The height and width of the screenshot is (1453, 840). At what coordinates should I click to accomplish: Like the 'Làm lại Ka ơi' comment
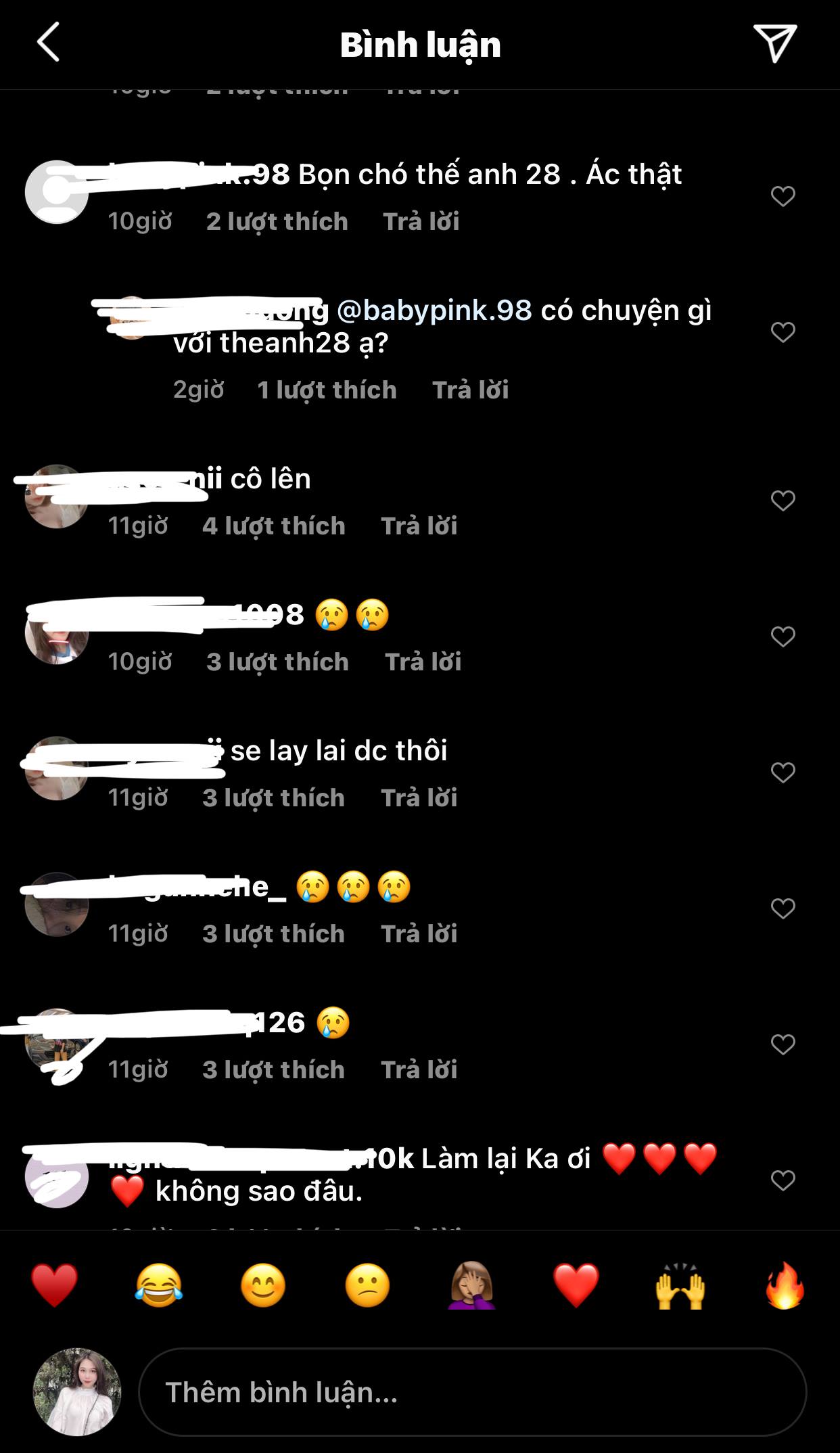[x=783, y=1180]
